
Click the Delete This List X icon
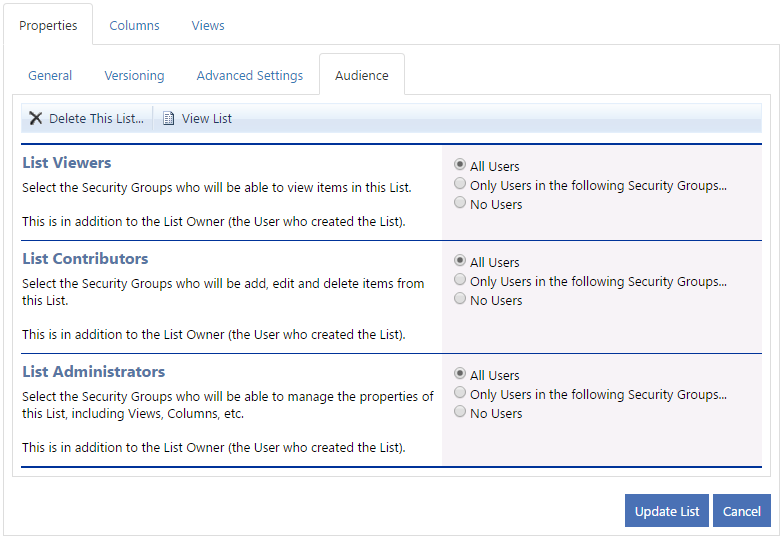[x=36, y=118]
